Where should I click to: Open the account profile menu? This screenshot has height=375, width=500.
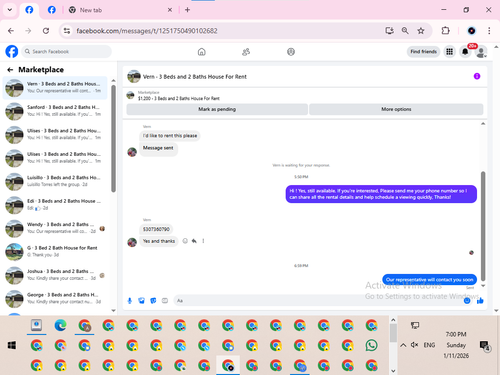point(481,52)
